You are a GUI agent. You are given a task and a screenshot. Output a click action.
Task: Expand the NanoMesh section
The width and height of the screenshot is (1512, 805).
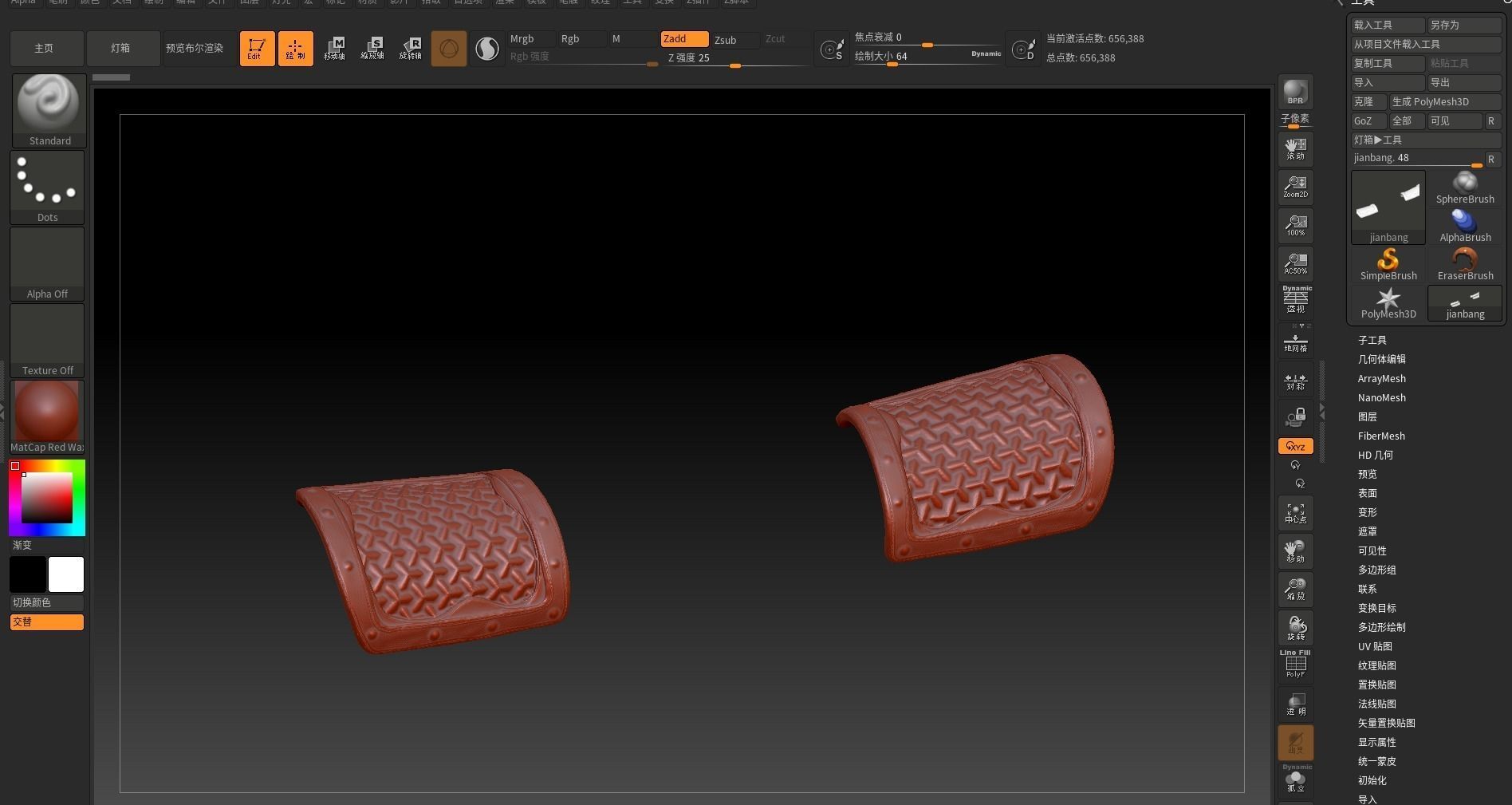point(1382,397)
